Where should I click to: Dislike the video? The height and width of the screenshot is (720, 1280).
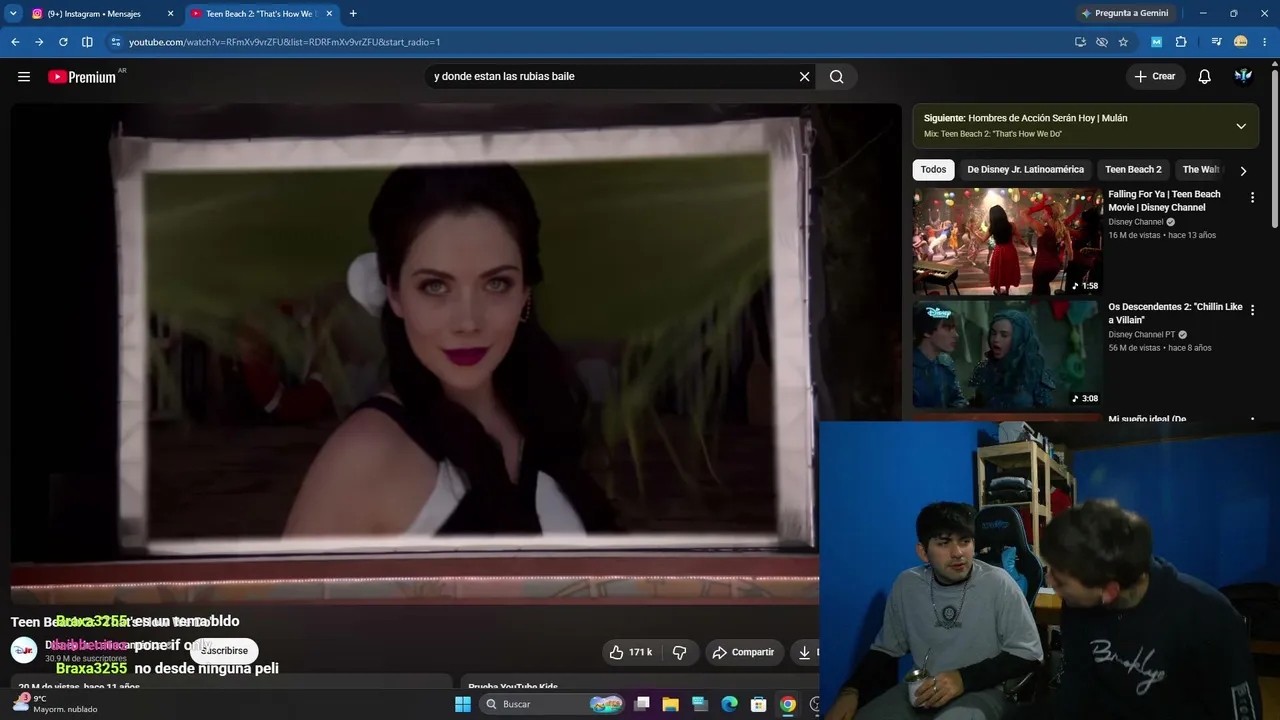[680, 652]
